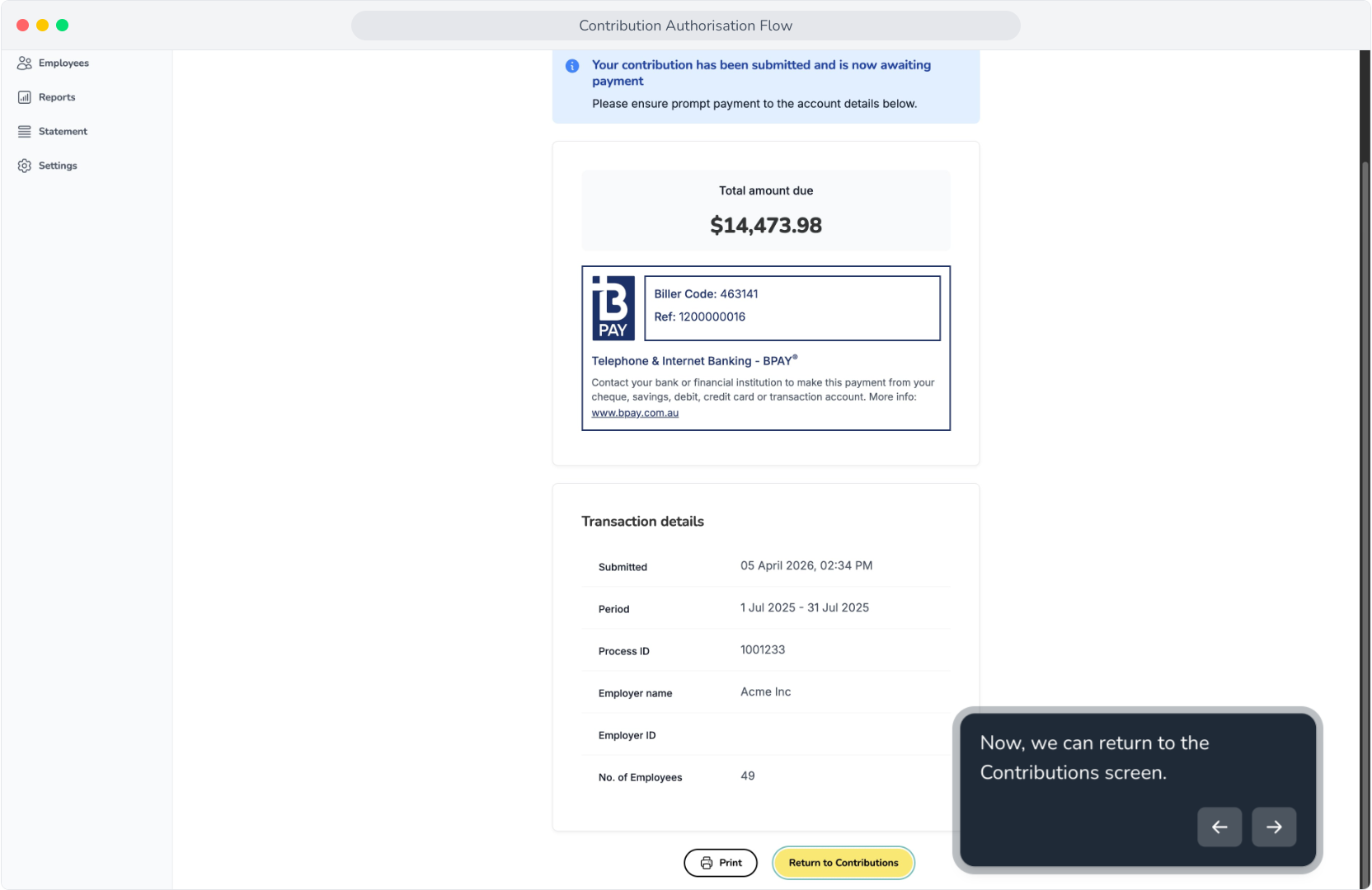Click the Print button
The image size is (1372, 890).
[721, 863]
